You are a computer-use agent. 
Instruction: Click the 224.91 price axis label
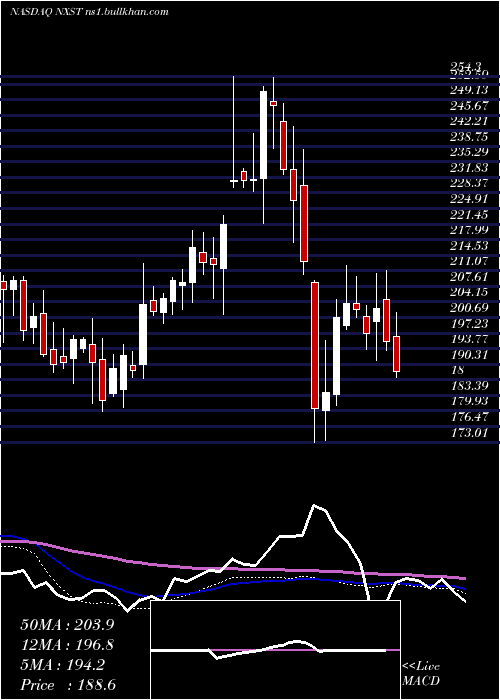coord(468,199)
